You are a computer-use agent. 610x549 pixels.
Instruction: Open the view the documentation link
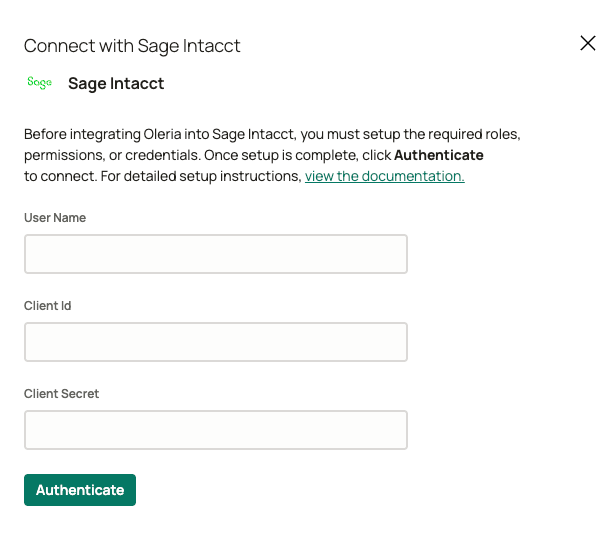coord(384,176)
